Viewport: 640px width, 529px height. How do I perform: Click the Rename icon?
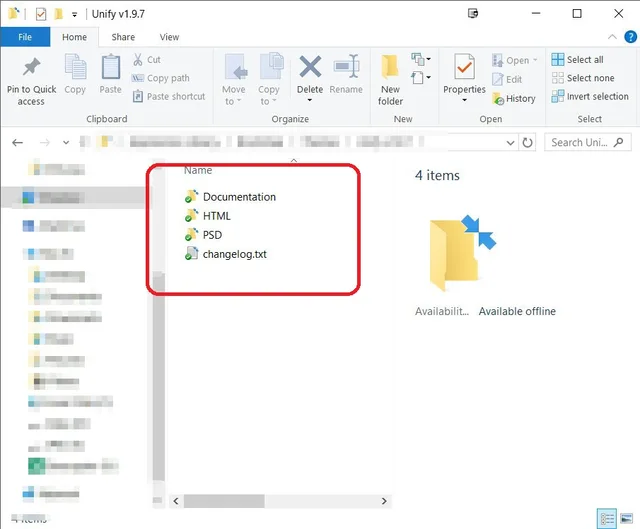click(x=347, y=66)
